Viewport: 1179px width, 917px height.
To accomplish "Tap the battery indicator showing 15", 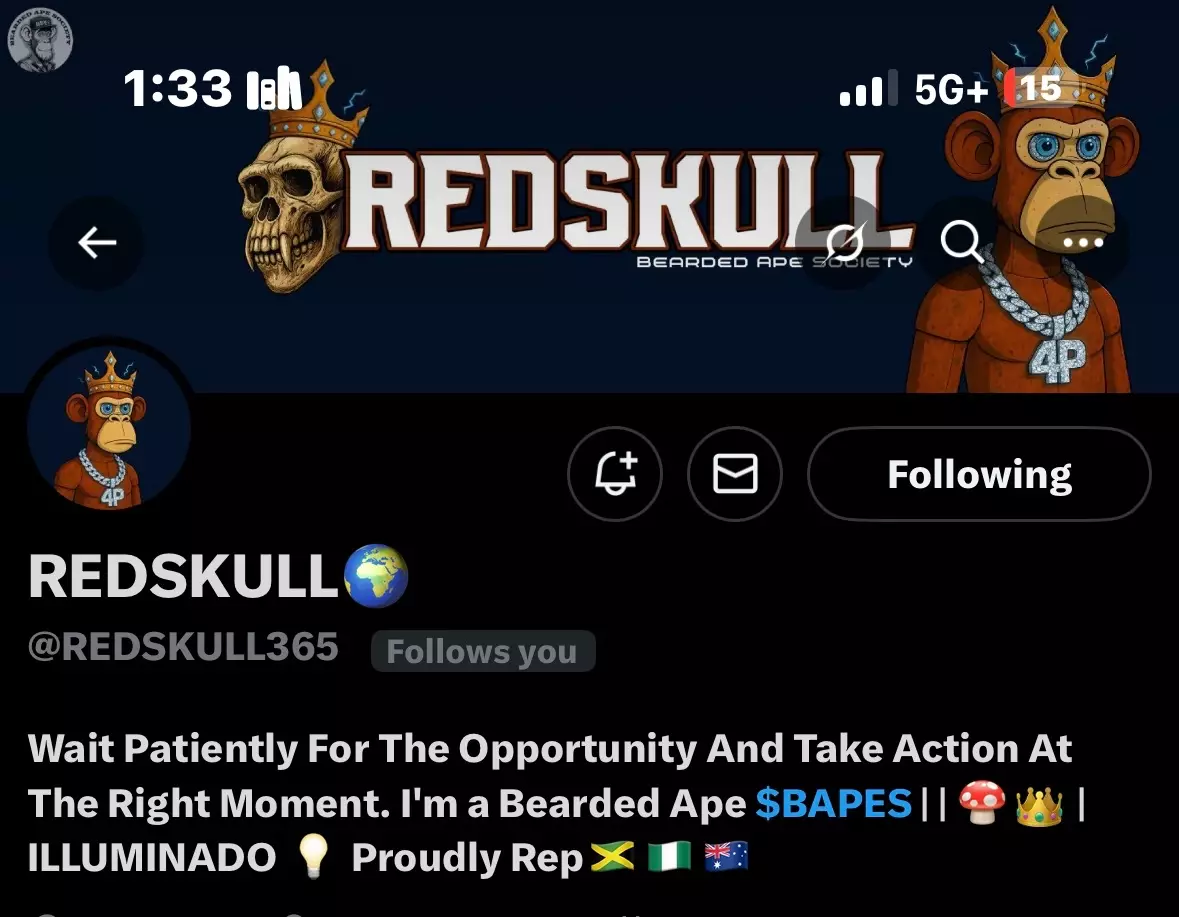I will [1037, 89].
